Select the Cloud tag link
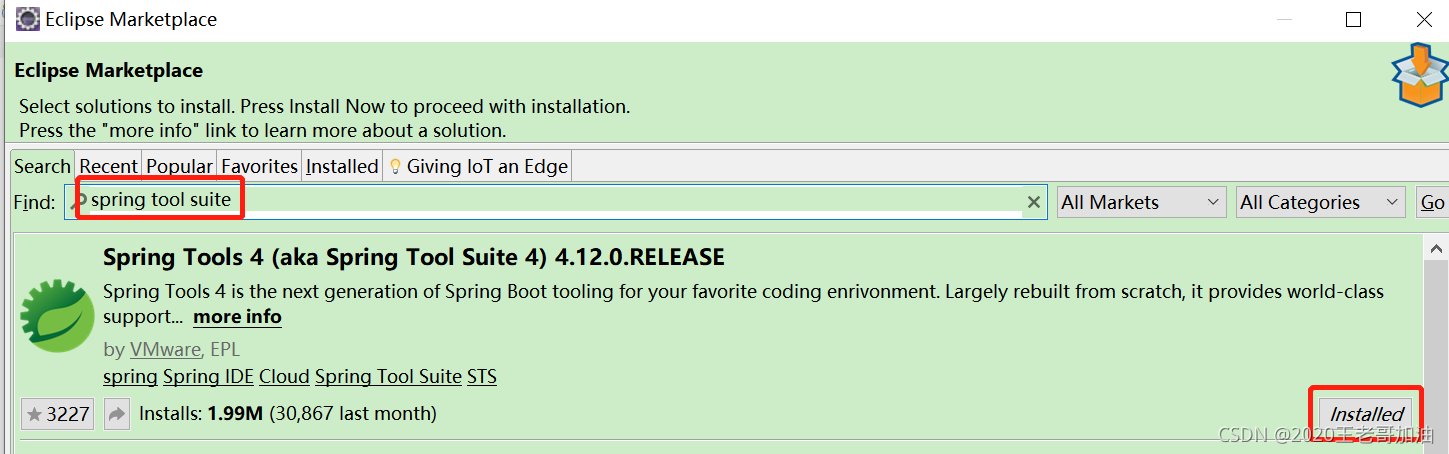Image resolution: width=1449 pixels, height=454 pixels. pos(284,377)
